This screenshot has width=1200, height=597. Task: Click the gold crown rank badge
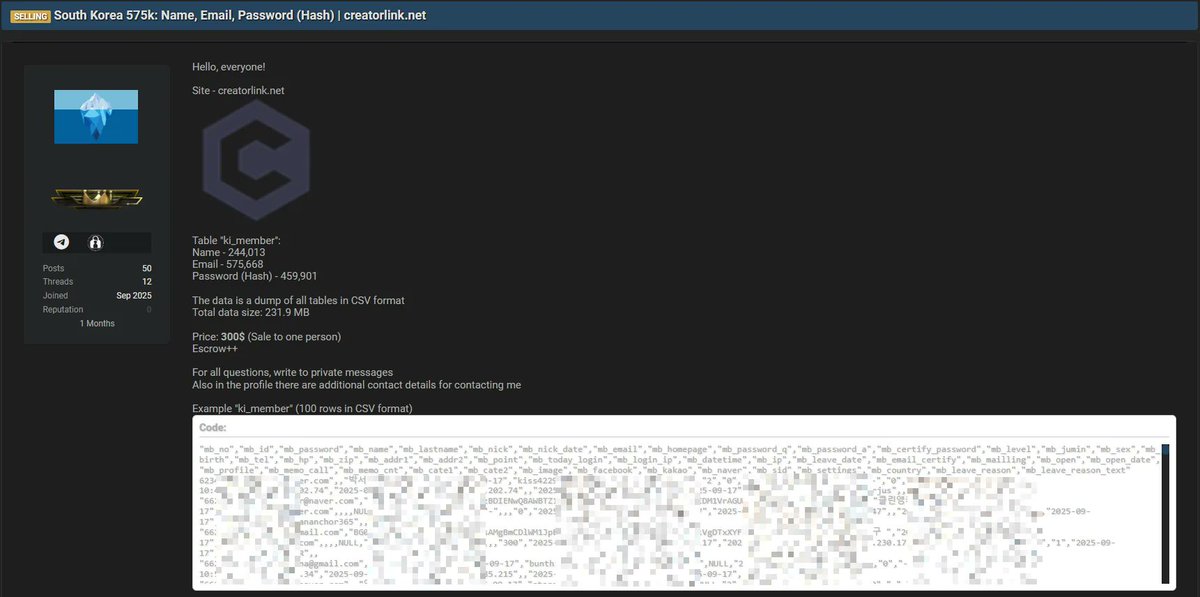tap(97, 200)
